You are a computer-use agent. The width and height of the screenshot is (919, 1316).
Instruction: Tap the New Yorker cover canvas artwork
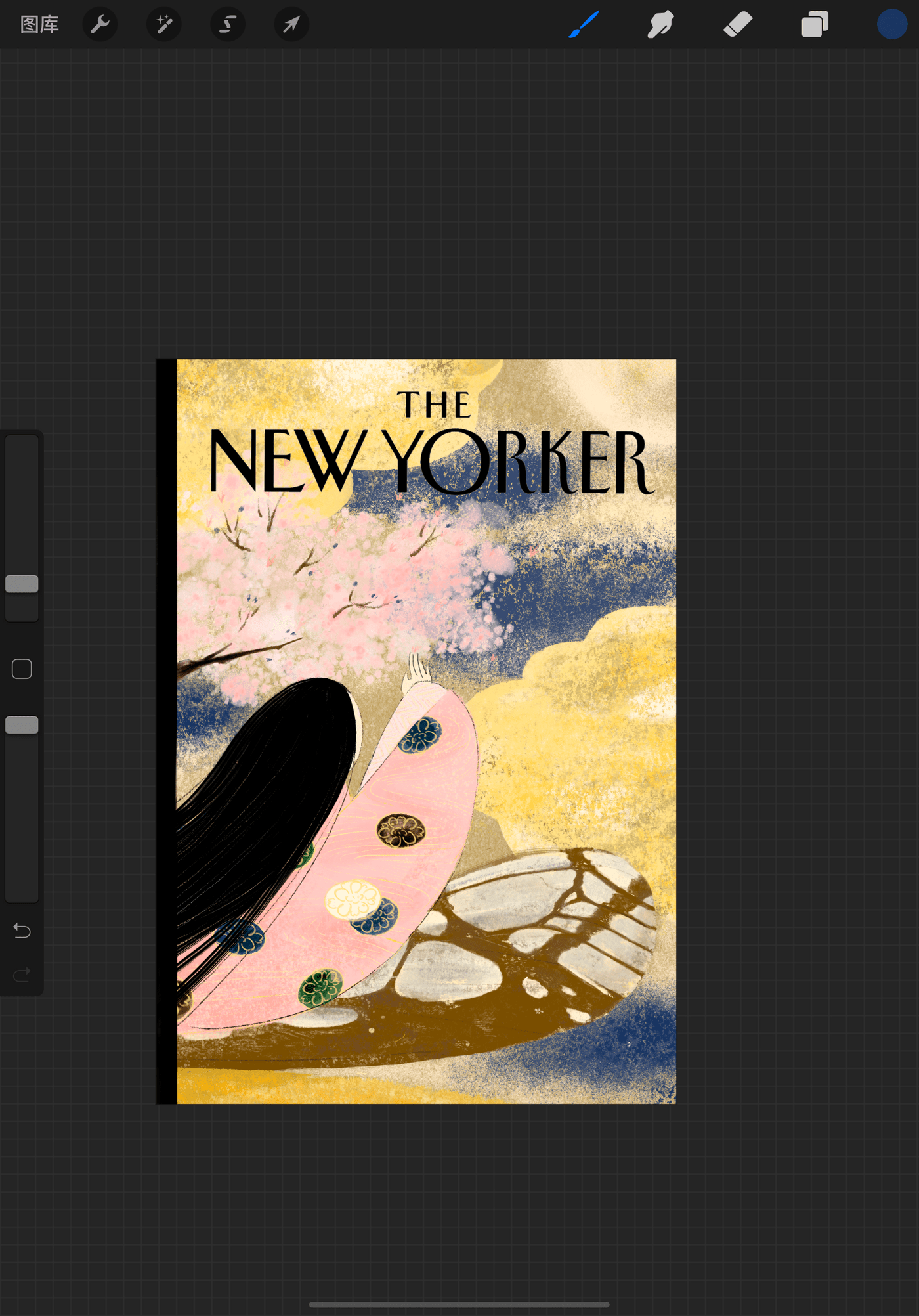click(x=416, y=731)
